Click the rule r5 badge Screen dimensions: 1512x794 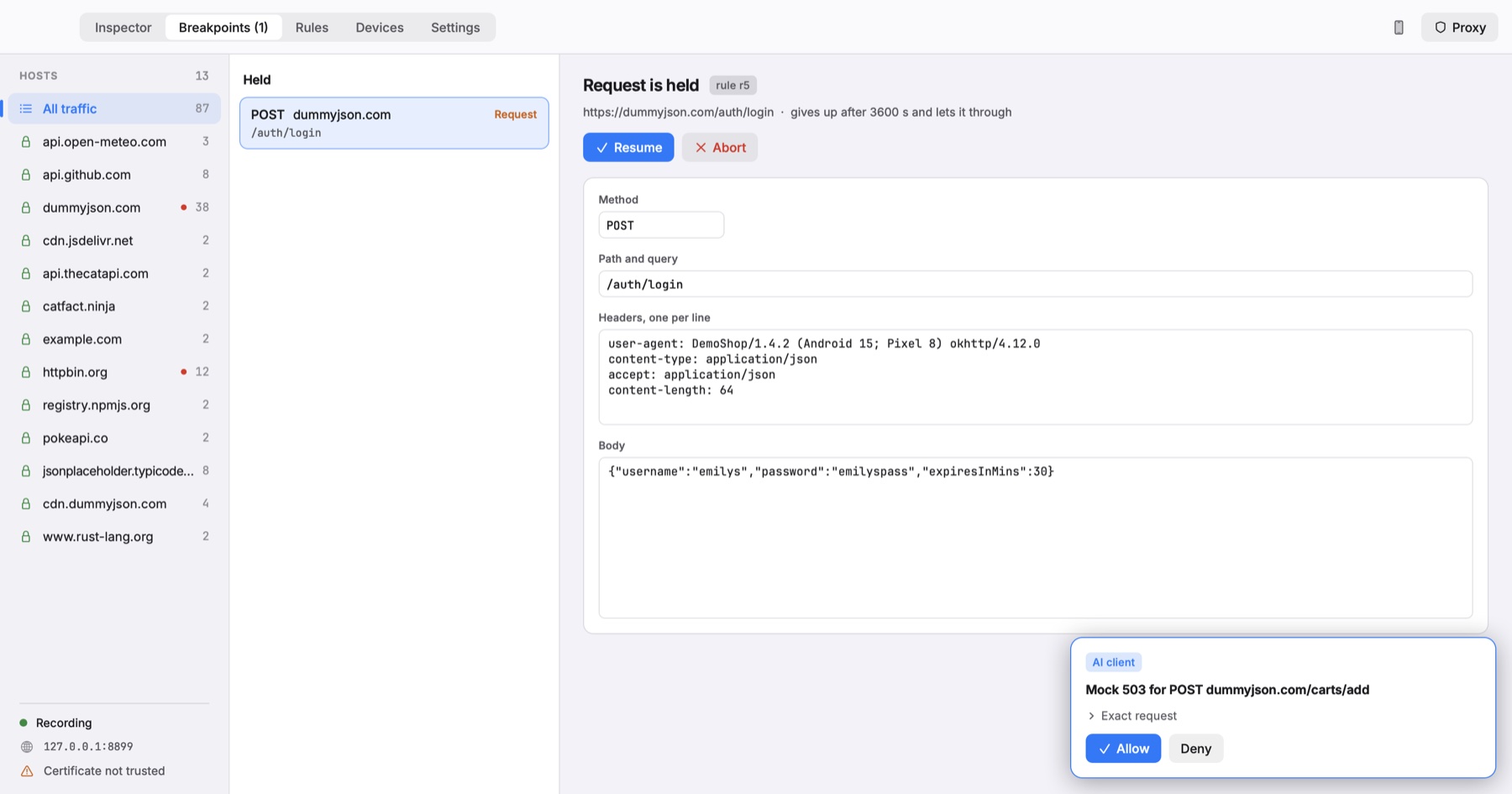pyautogui.click(x=732, y=85)
